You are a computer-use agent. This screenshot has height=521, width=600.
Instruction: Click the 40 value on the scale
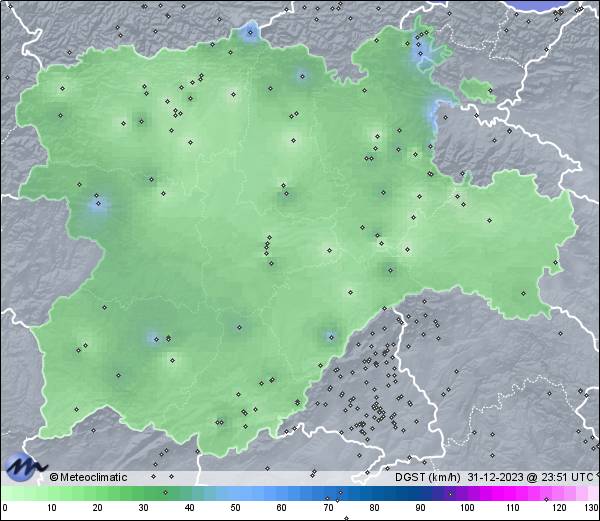point(189,508)
